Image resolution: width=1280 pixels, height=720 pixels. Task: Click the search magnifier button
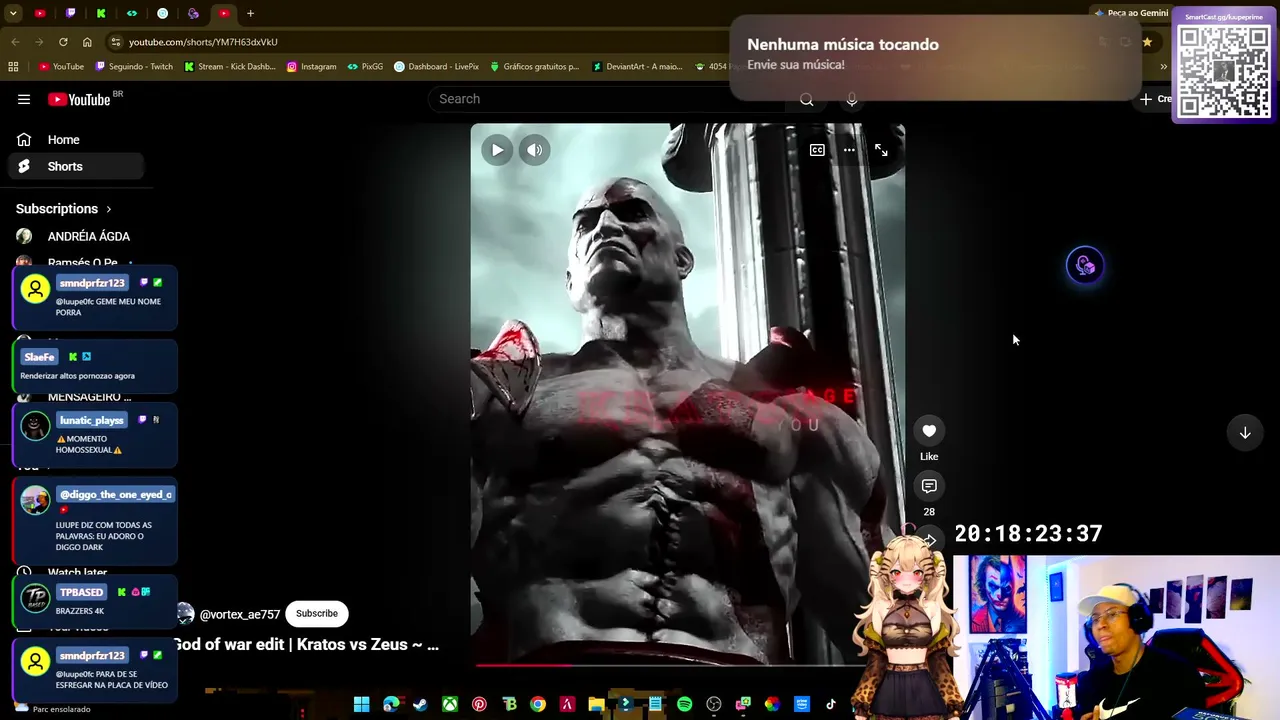806,99
